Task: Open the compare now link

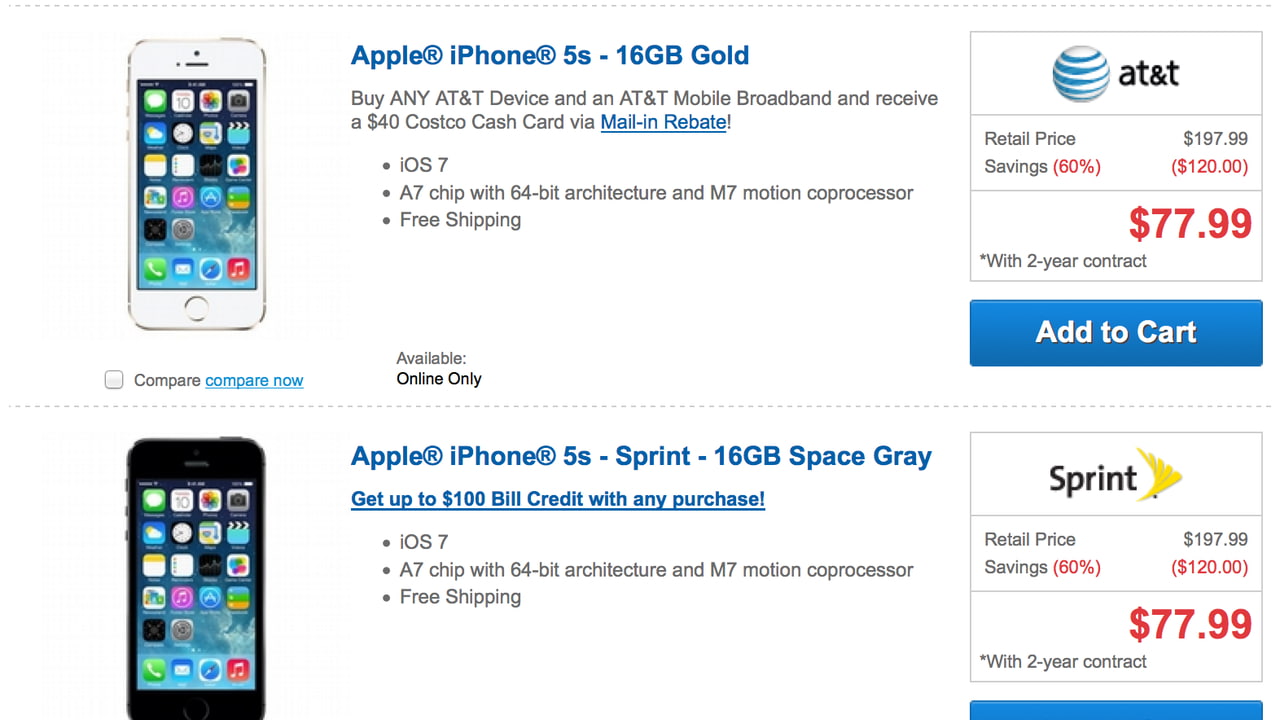Action: click(x=254, y=381)
